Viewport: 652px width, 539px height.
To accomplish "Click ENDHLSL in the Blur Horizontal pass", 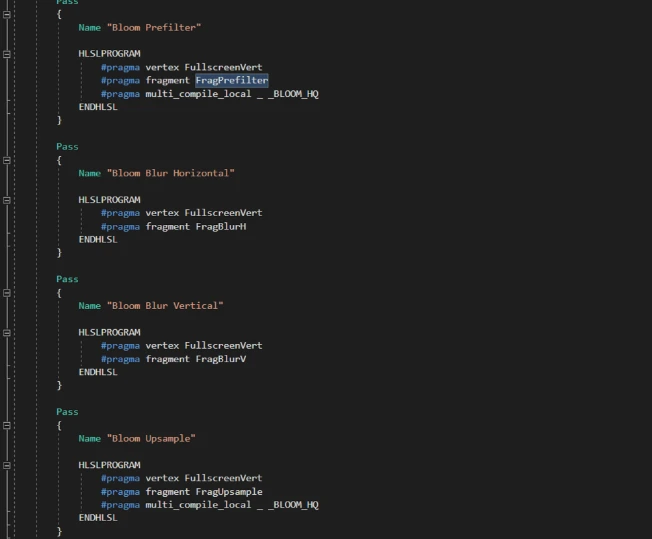I will pyautogui.click(x=98, y=240).
